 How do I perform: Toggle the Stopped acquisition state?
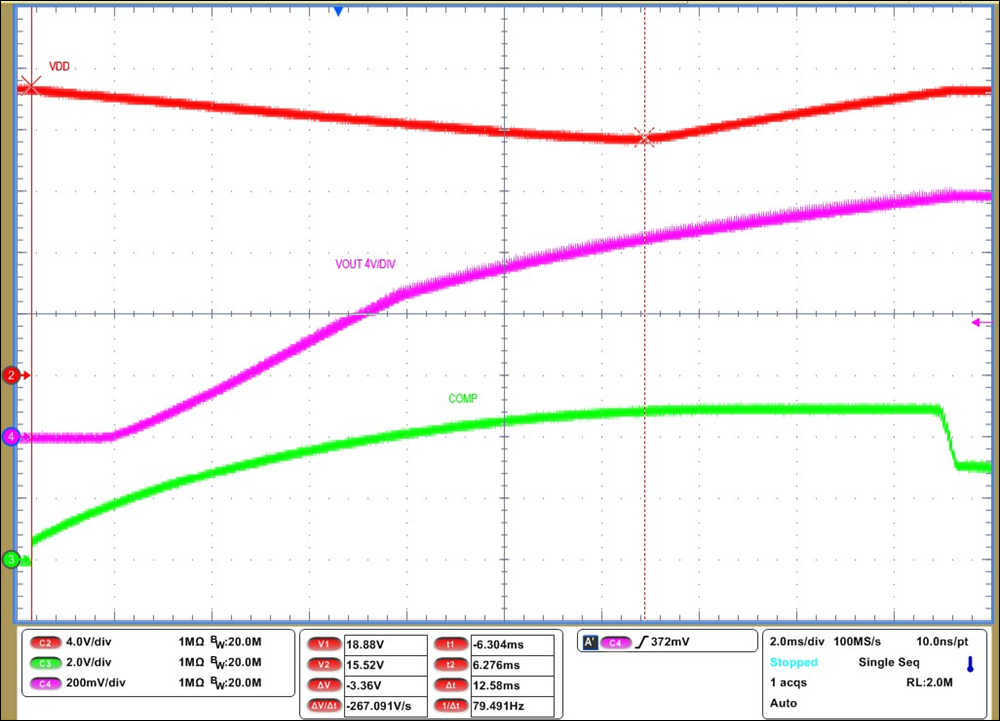pyautogui.click(x=793, y=662)
